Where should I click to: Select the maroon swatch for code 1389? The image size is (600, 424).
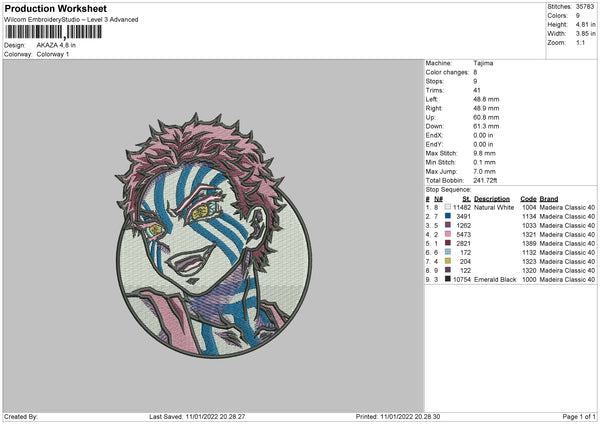pos(448,243)
